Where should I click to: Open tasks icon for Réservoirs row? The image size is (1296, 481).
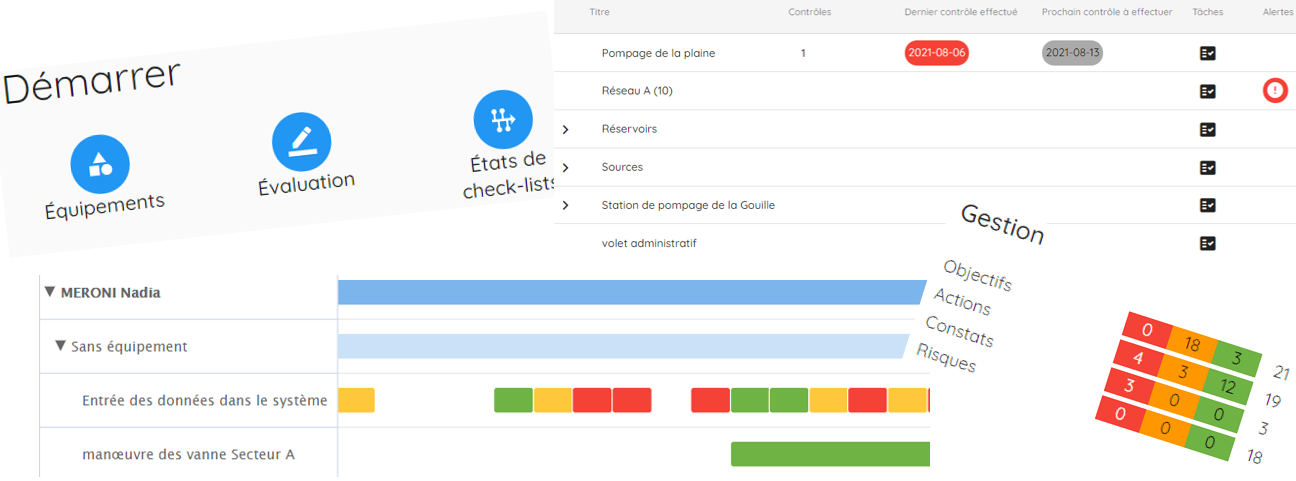click(x=1207, y=129)
